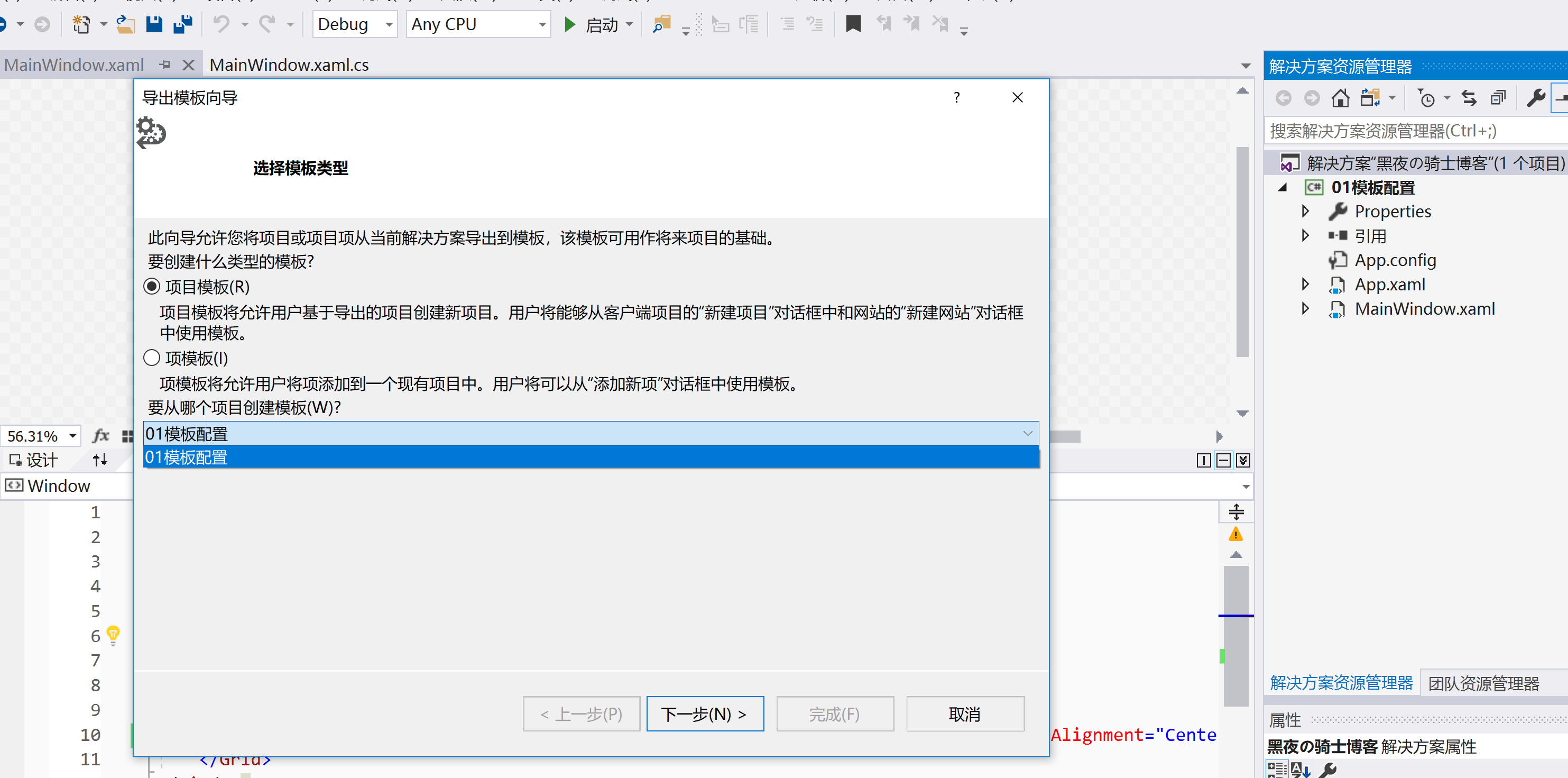This screenshot has width=1568, height=778.
Task: Expand the Properties node in Solution Explorer
Action: 1304,211
